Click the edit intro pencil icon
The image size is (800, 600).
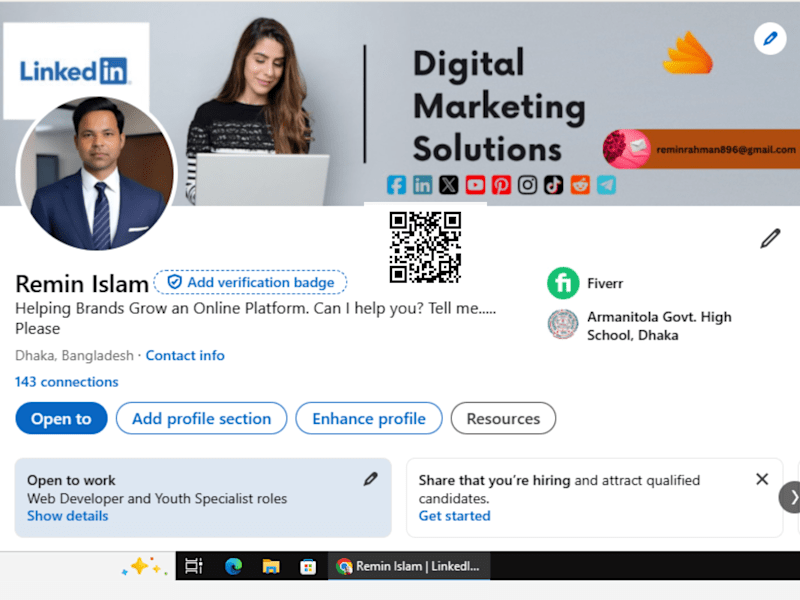(x=770, y=238)
